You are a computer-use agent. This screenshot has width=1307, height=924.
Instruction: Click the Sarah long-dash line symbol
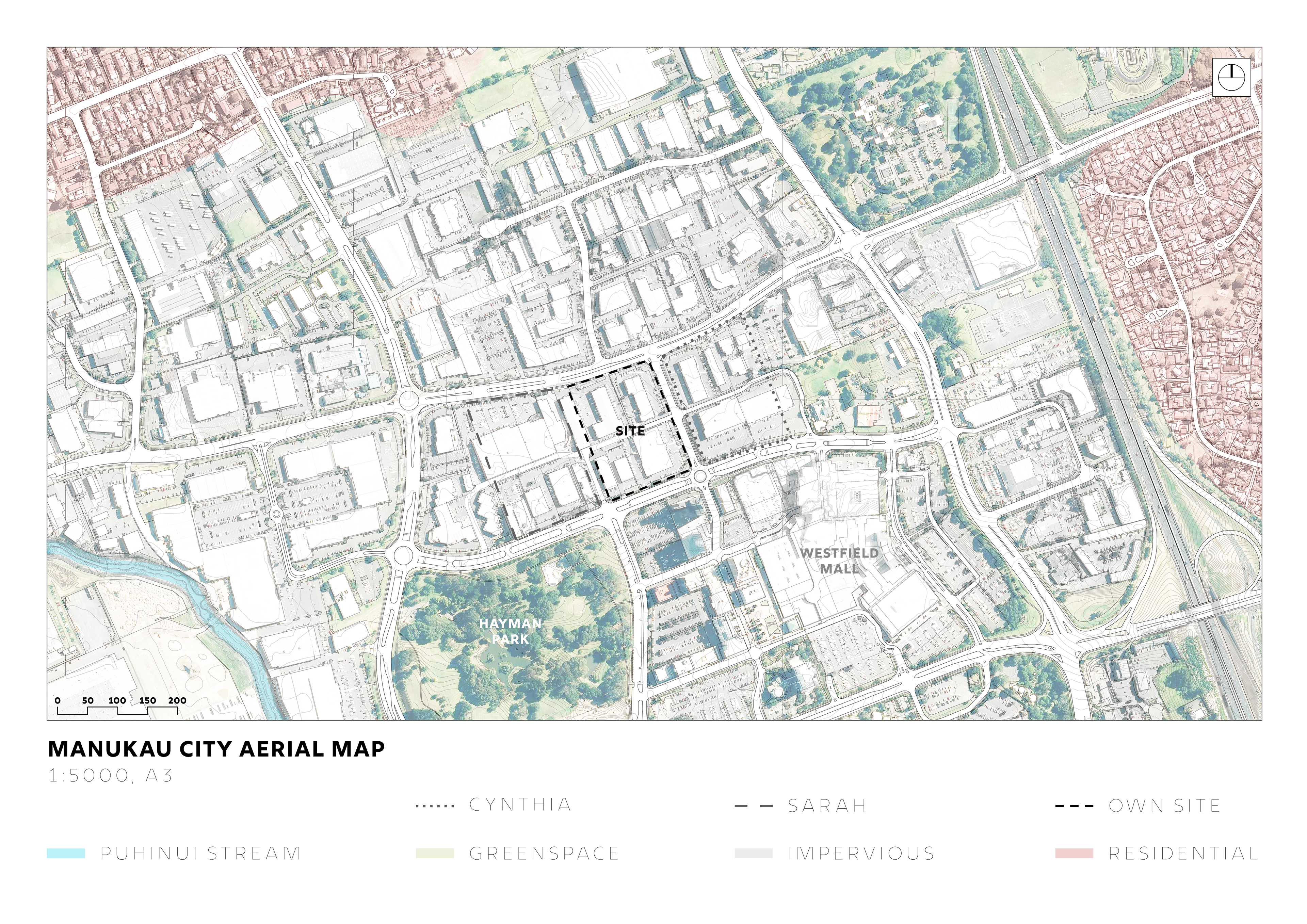click(754, 806)
